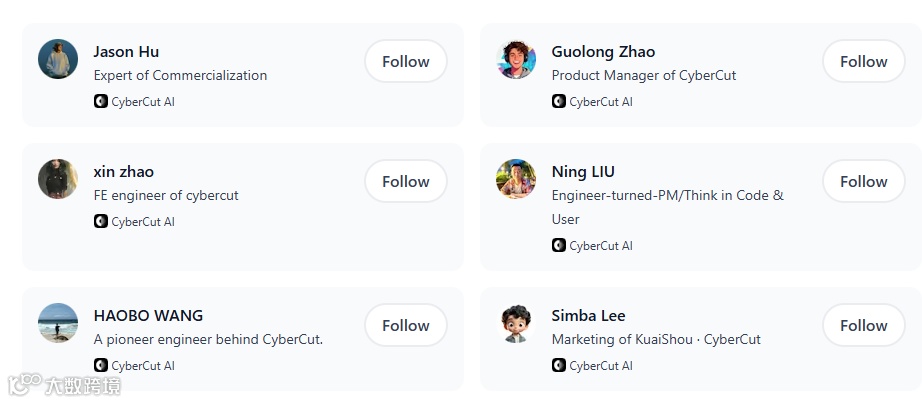Open Guolong Zhao's profile avatar
922x403 pixels.
pyautogui.click(x=516, y=59)
